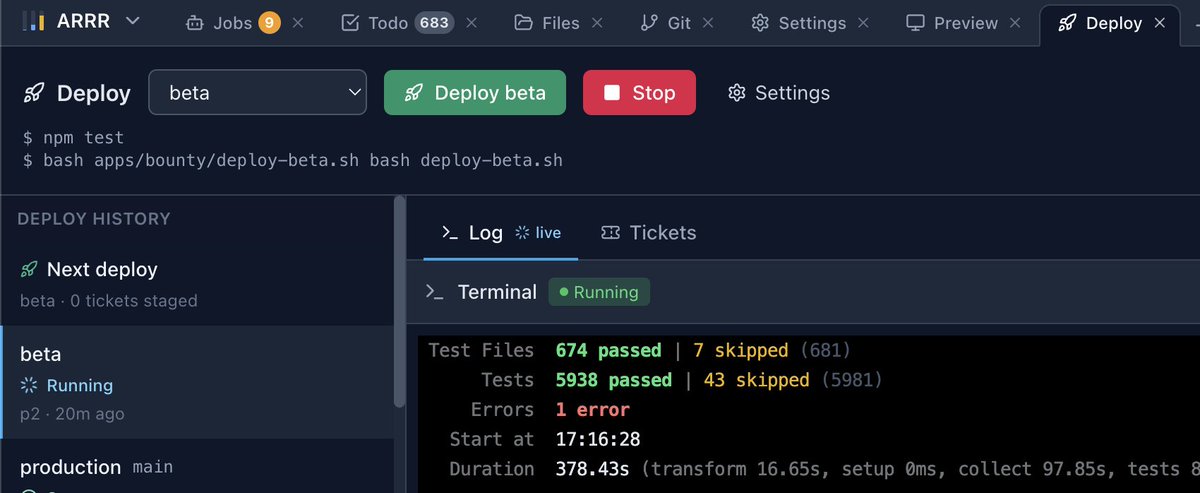Screen dimensions: 1200x493
Task: Click the live indicator spinner icon
Action: point(522,233)
